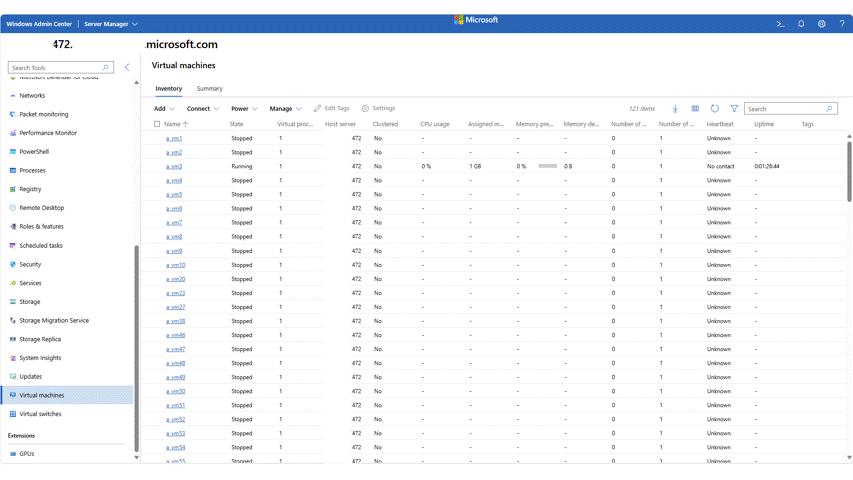
Task: Click the Search Tools input field
Action: click(60, 67)
